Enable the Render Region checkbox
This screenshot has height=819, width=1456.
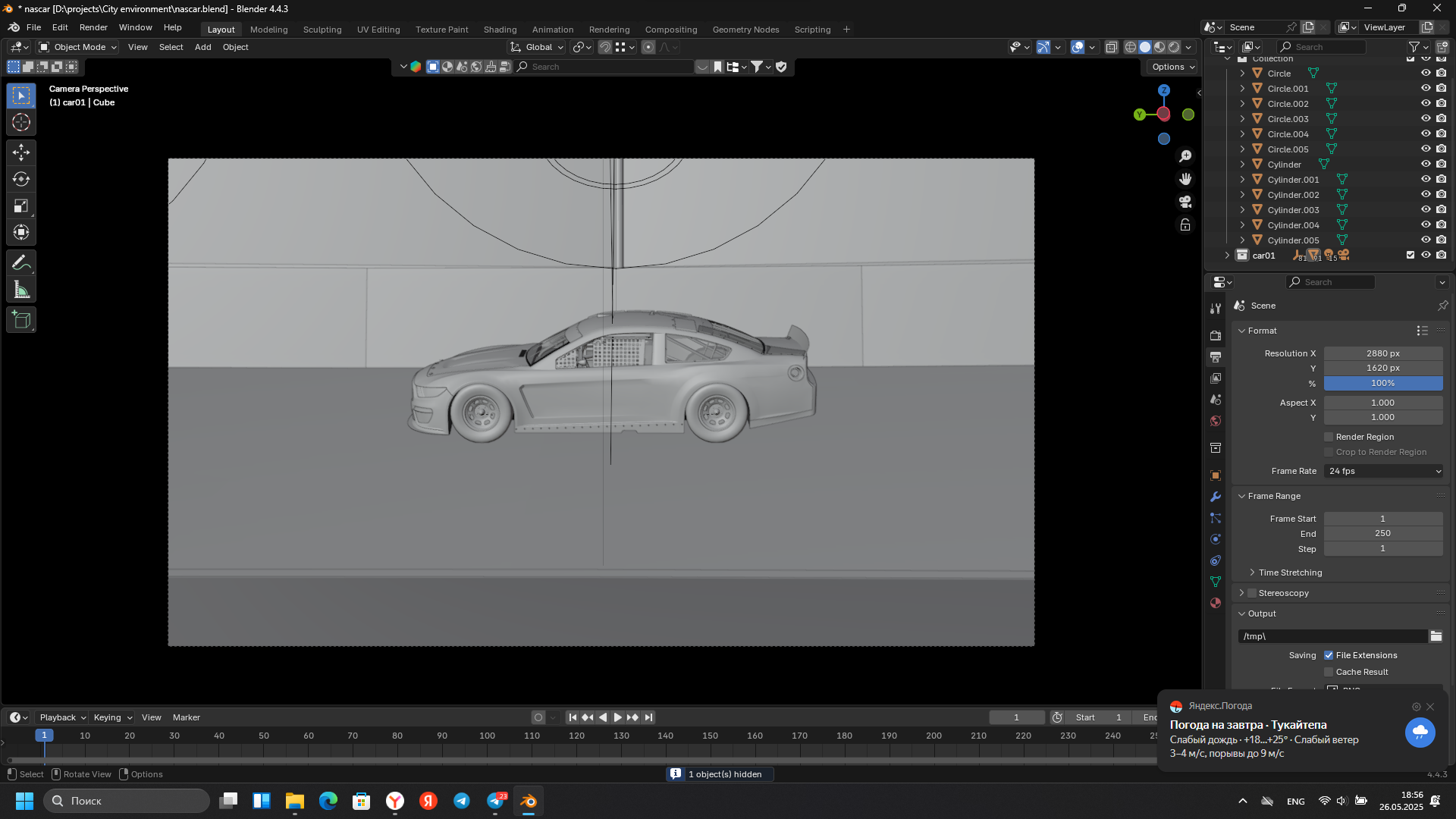[x=1329, y=437]
